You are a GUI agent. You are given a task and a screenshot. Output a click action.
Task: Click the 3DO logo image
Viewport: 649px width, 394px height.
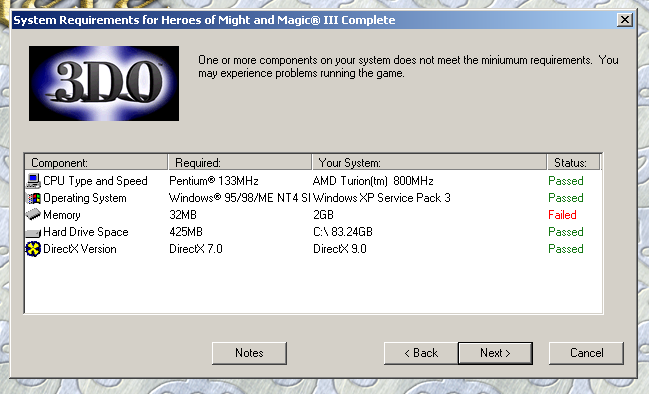104,83
